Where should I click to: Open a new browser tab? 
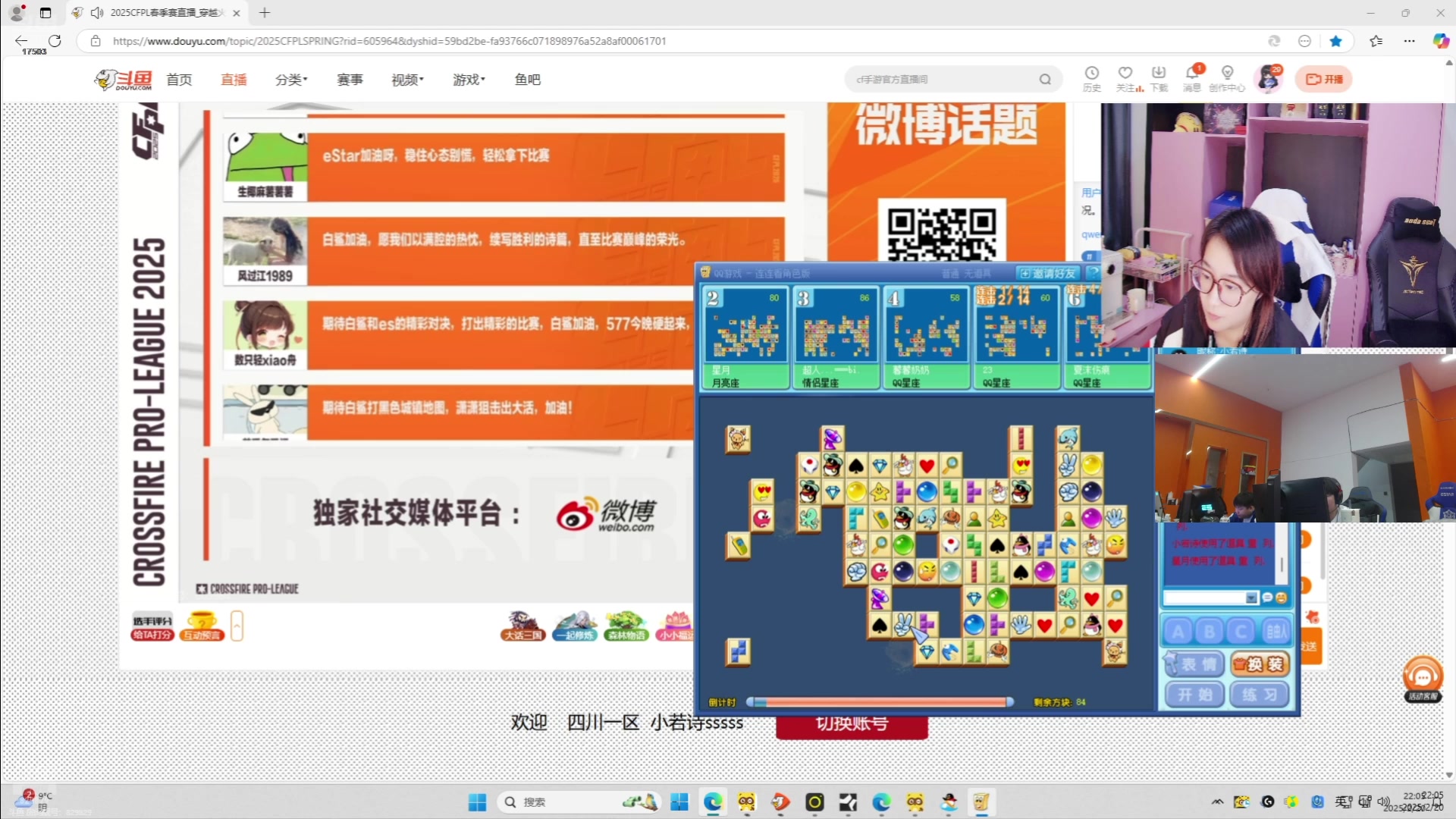tap(264, 13)
